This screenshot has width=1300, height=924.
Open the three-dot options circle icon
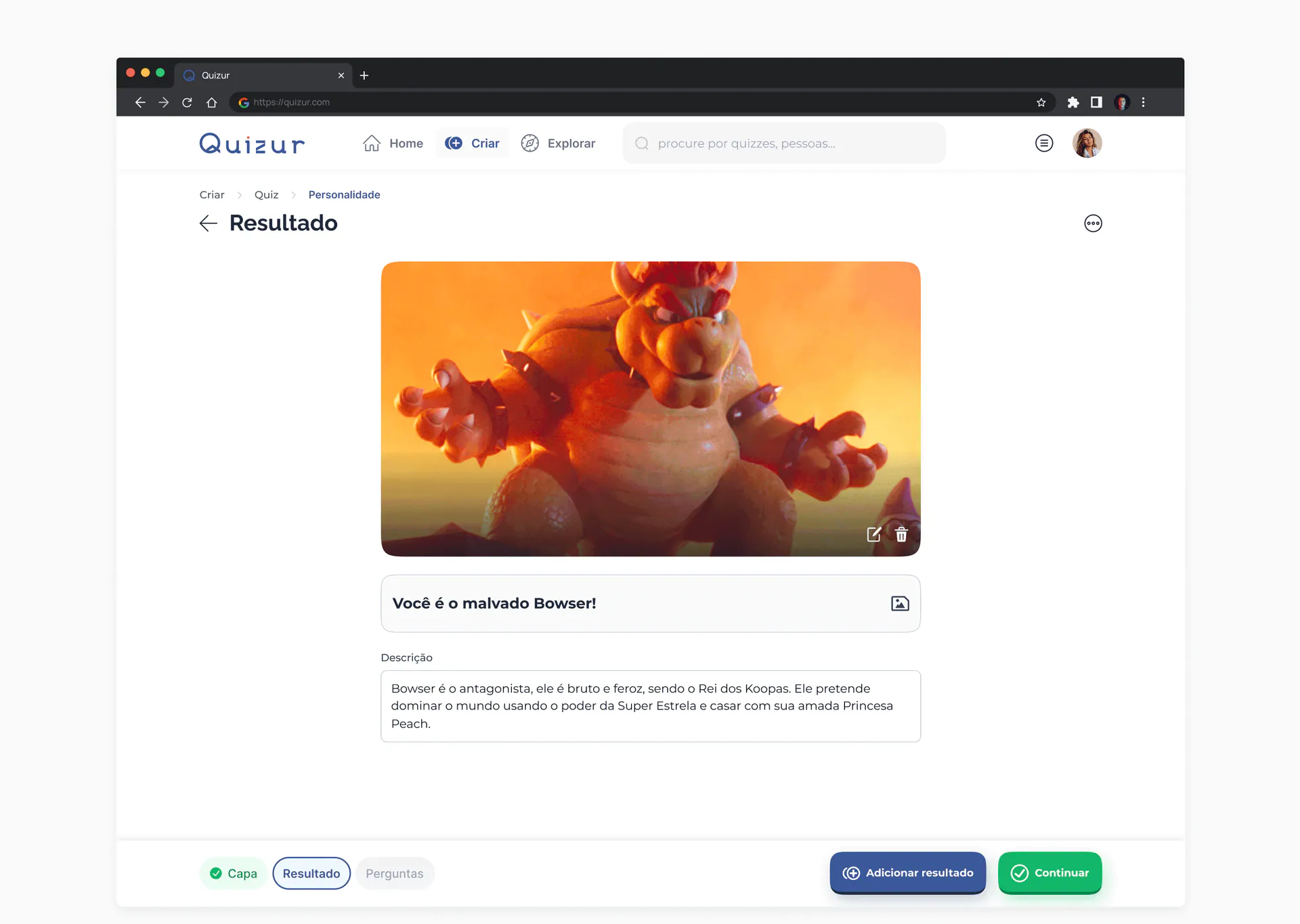(x=1093, y=223)
